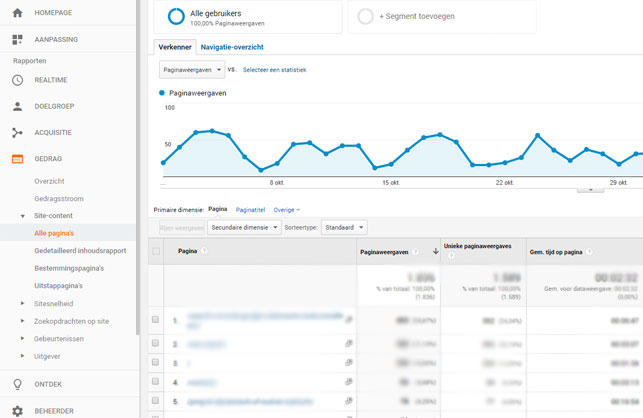643x418 pixels.
Task: Click the empty segment circle icon
Action: click(365, 16)
